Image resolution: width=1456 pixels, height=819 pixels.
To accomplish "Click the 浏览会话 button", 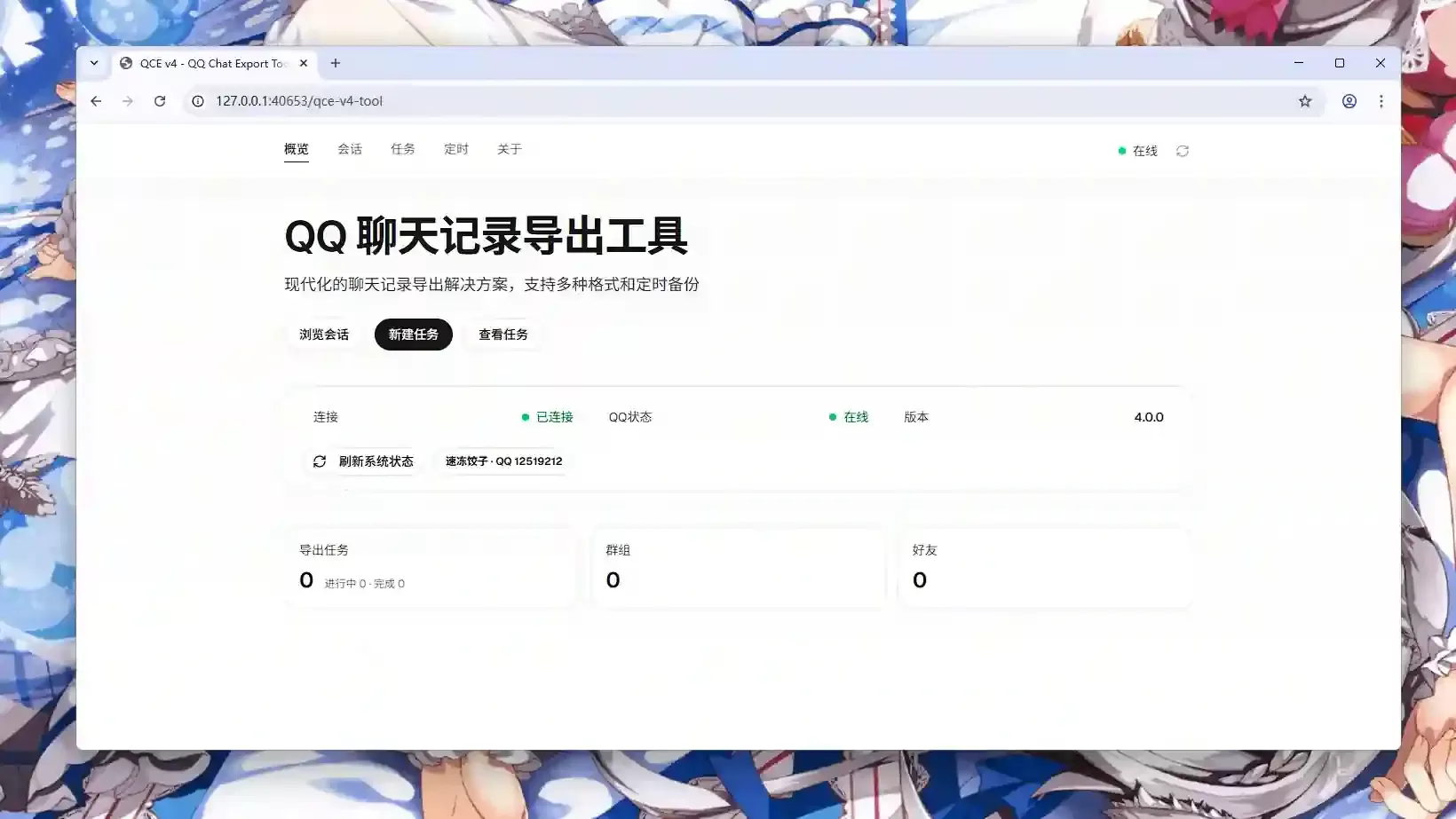I will (324, 335).
